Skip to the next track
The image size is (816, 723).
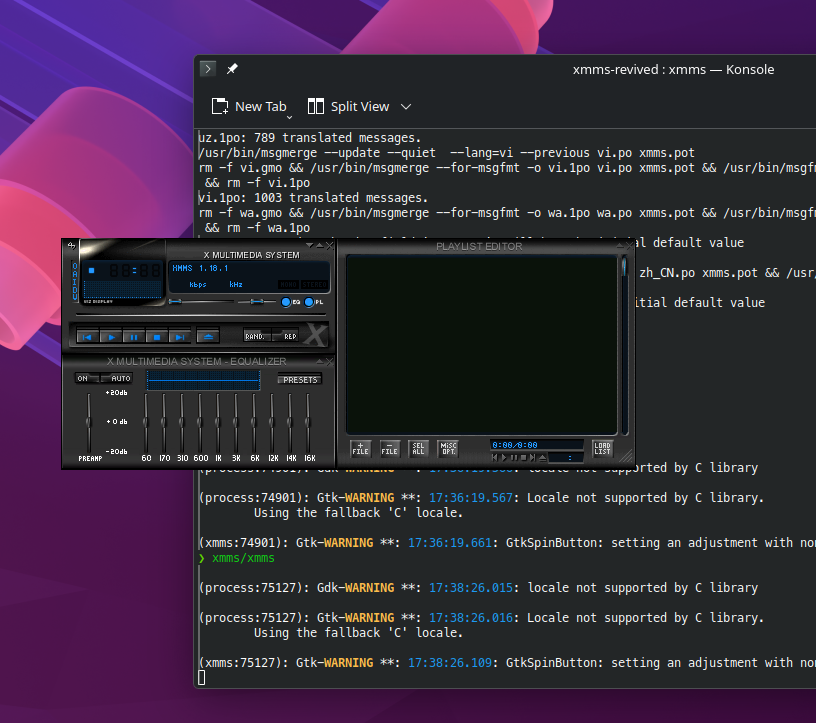tap(179, 337)
